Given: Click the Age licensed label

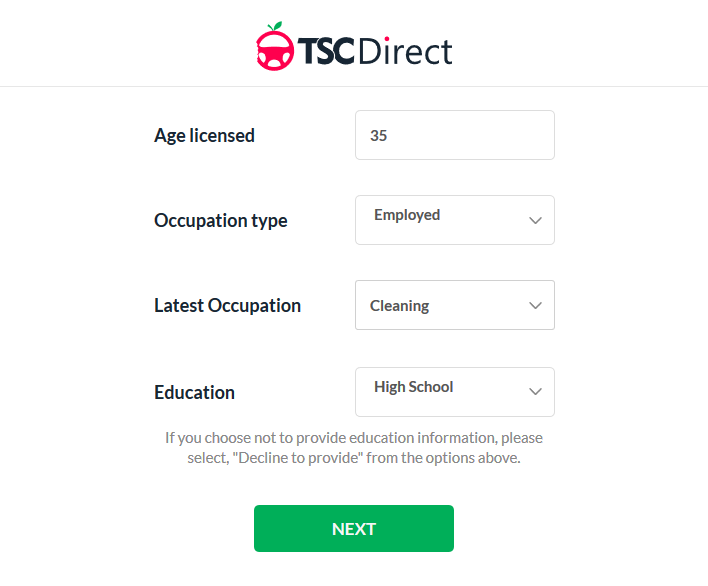Looking at the screenshot, I should (204, 135).
